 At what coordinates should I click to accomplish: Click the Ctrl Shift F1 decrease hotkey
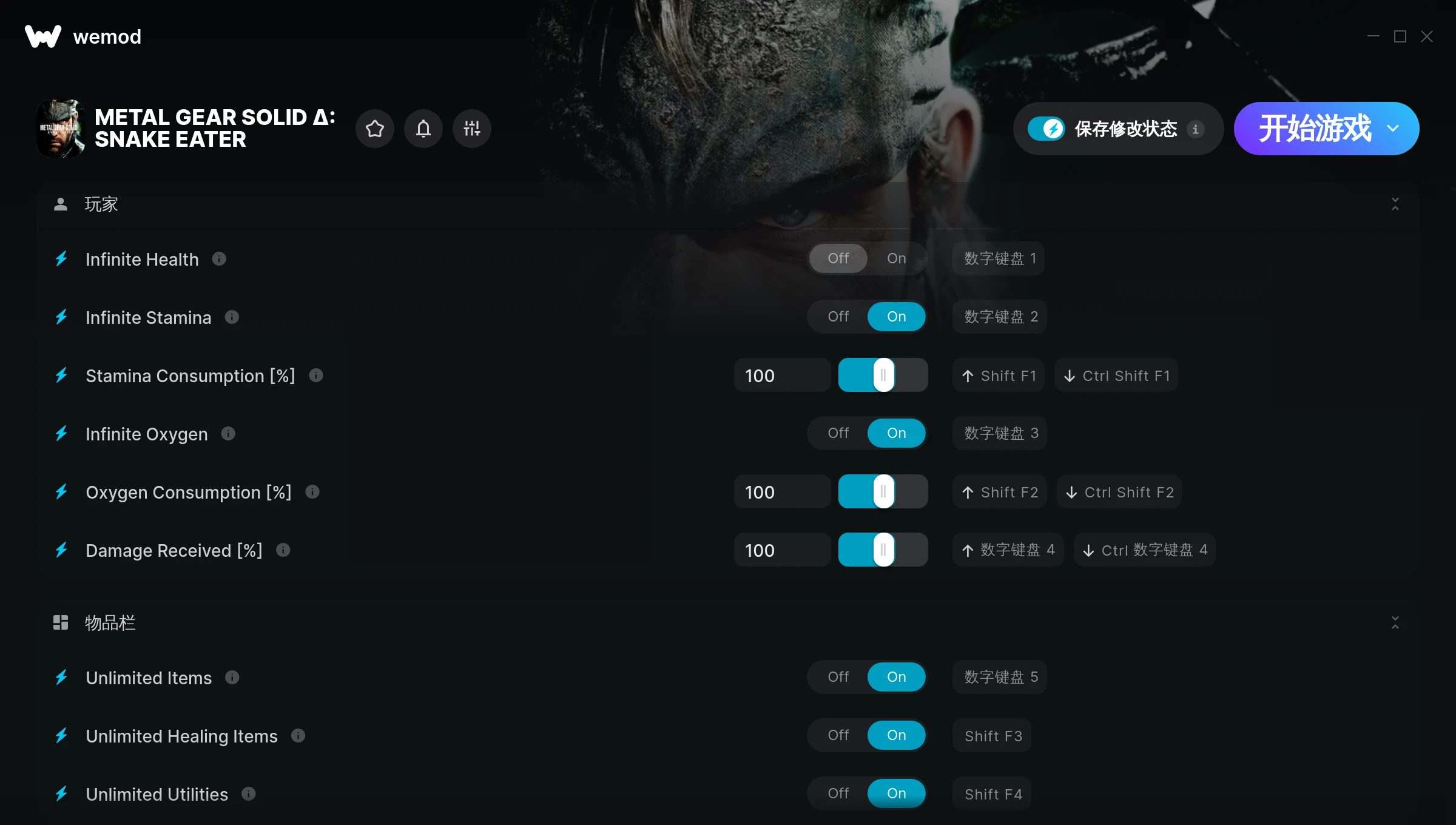tap(1116, 375)
